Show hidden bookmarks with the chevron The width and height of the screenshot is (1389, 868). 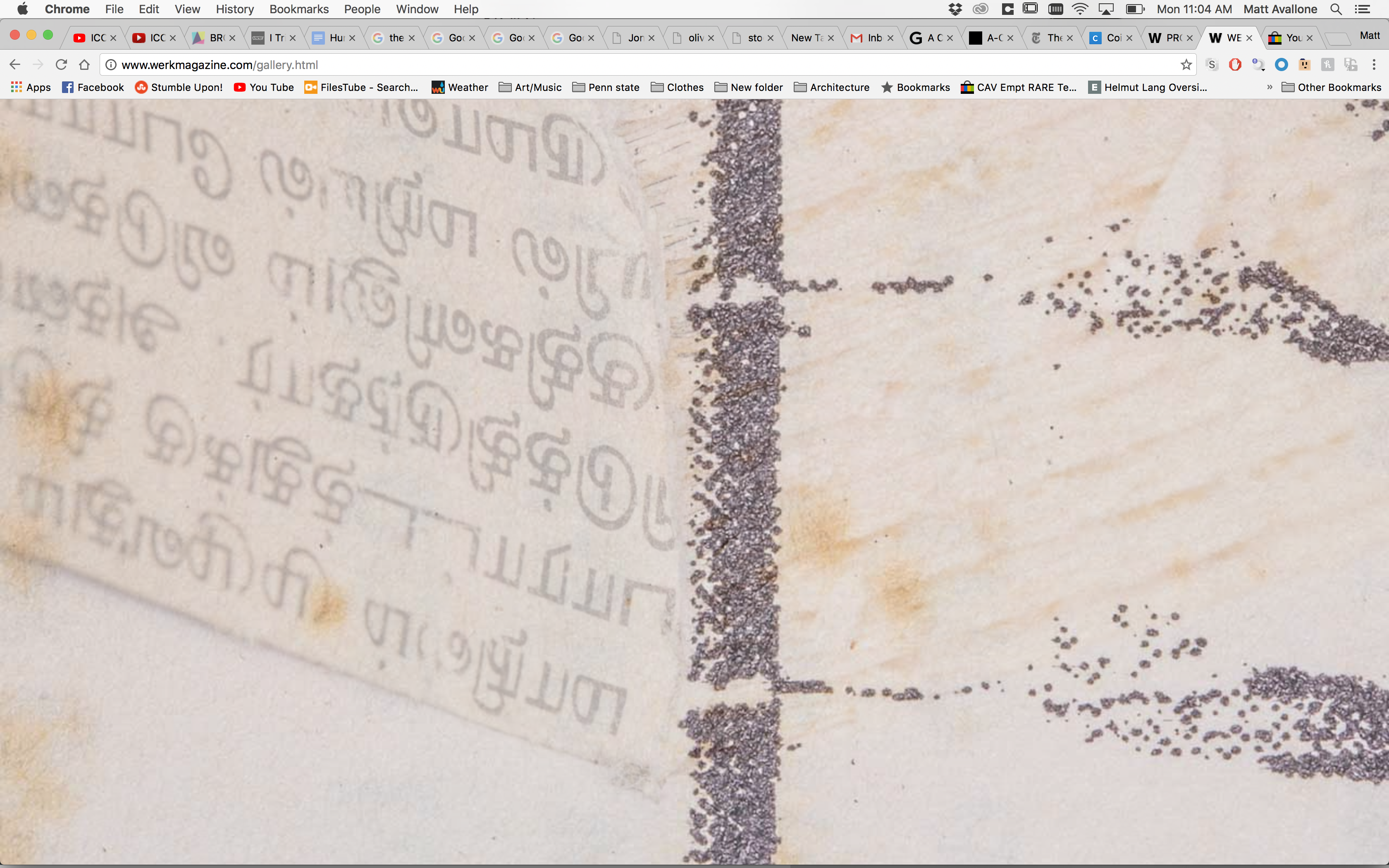(x=1270, y=87)
